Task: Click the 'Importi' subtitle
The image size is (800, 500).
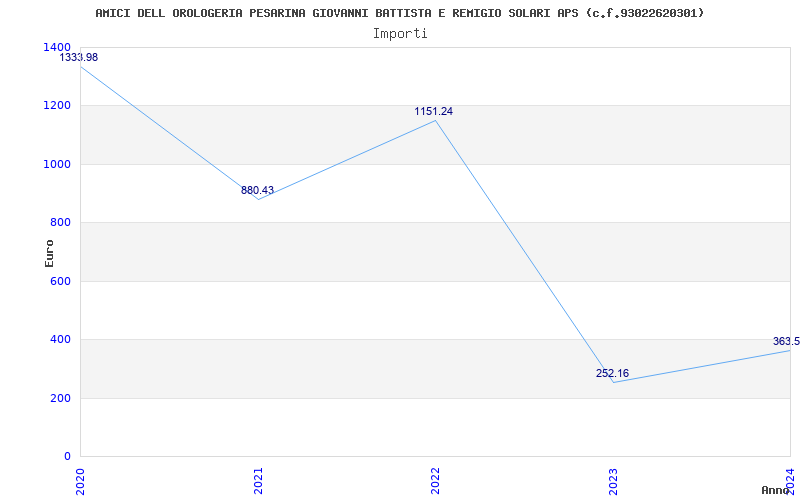Action: [400, 34]
